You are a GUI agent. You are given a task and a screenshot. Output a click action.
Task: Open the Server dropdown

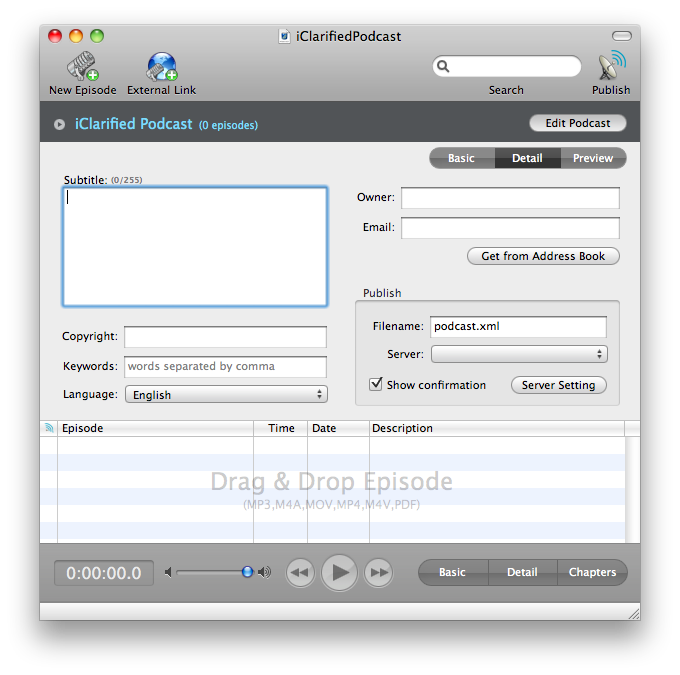518,354
